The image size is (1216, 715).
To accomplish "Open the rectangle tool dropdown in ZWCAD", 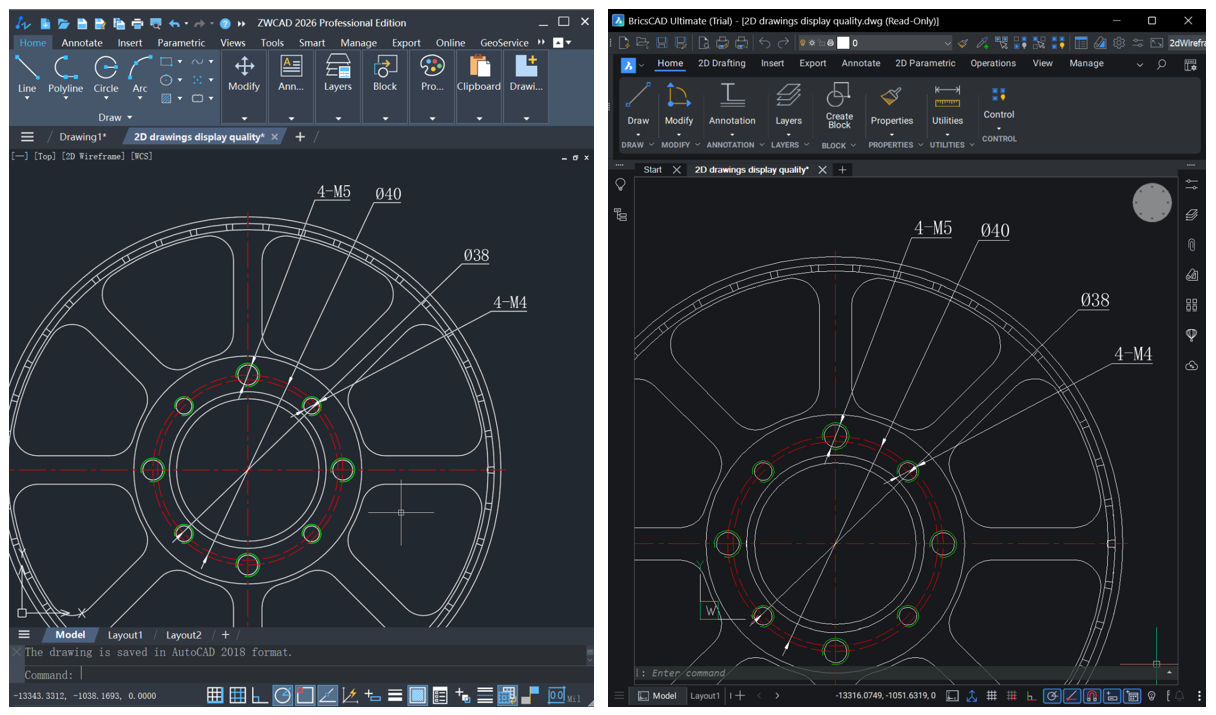I will pos(180,62).
